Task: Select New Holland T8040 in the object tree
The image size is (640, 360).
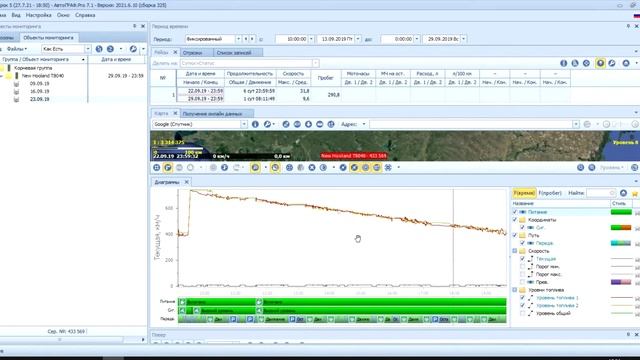Action: point(42,76)
